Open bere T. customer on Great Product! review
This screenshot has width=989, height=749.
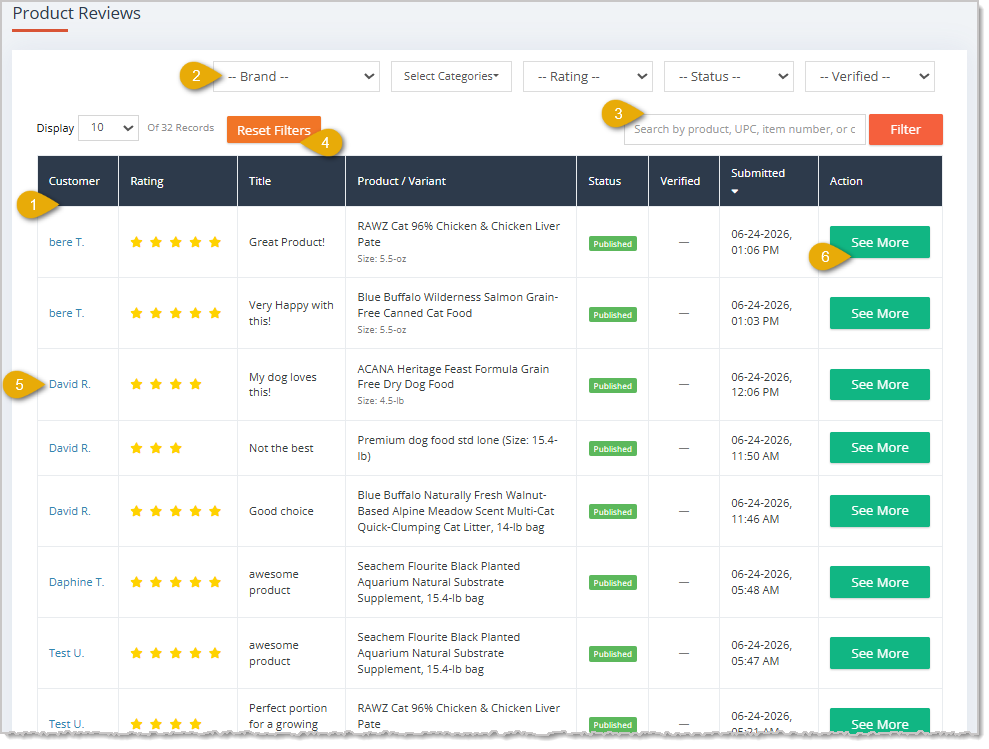(66, 242)
